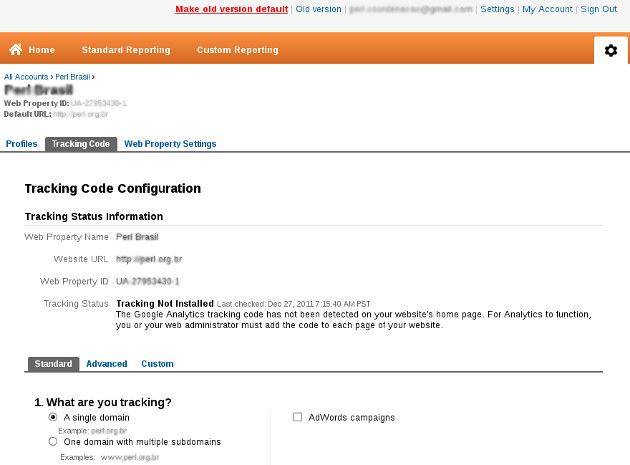Switch to the Web Property Settings tab

[170, 144]
